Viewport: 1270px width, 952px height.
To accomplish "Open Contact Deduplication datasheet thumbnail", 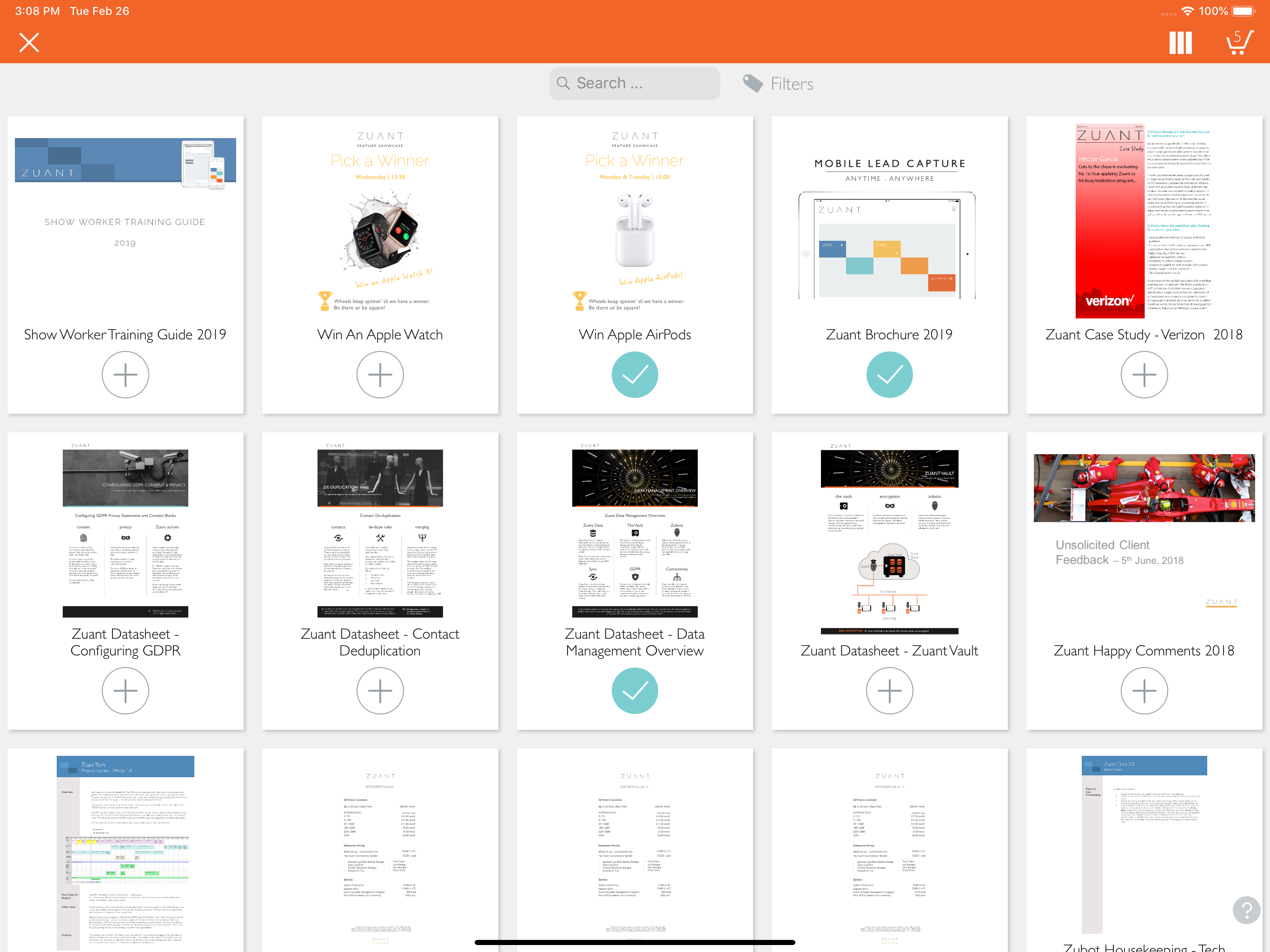I will (x=380, y=530).
